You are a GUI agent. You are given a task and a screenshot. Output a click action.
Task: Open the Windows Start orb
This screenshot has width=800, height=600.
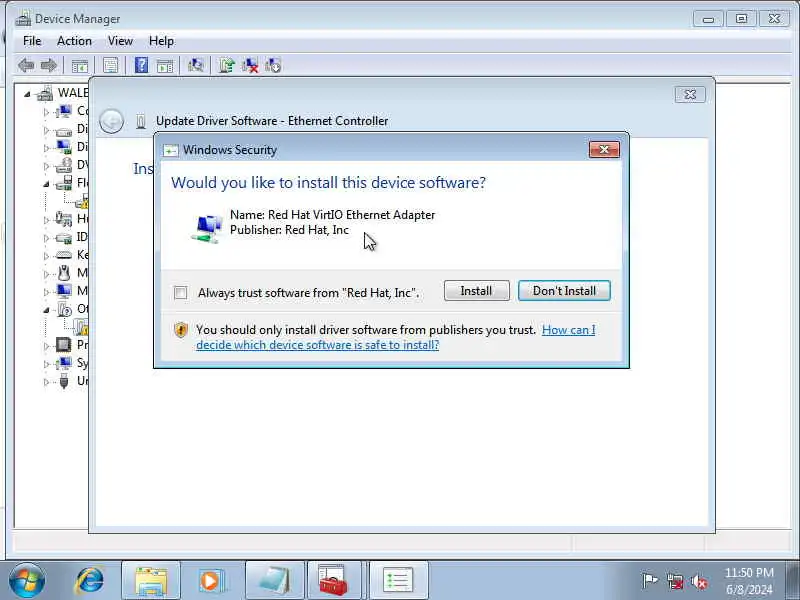pyautogui.click(x=27, y=581)
